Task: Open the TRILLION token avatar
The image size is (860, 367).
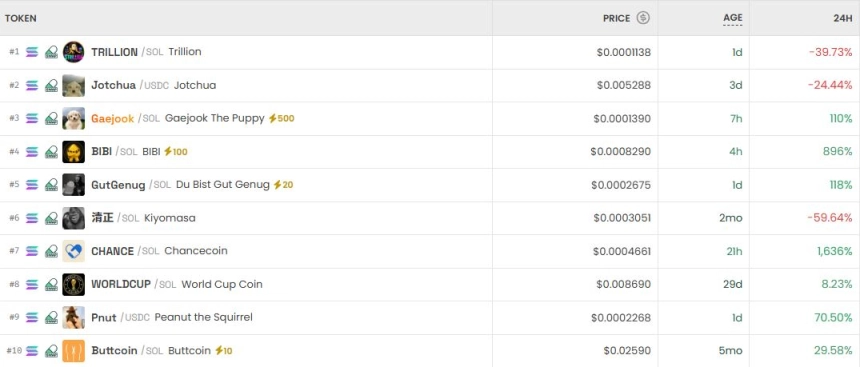Action: 73,52
